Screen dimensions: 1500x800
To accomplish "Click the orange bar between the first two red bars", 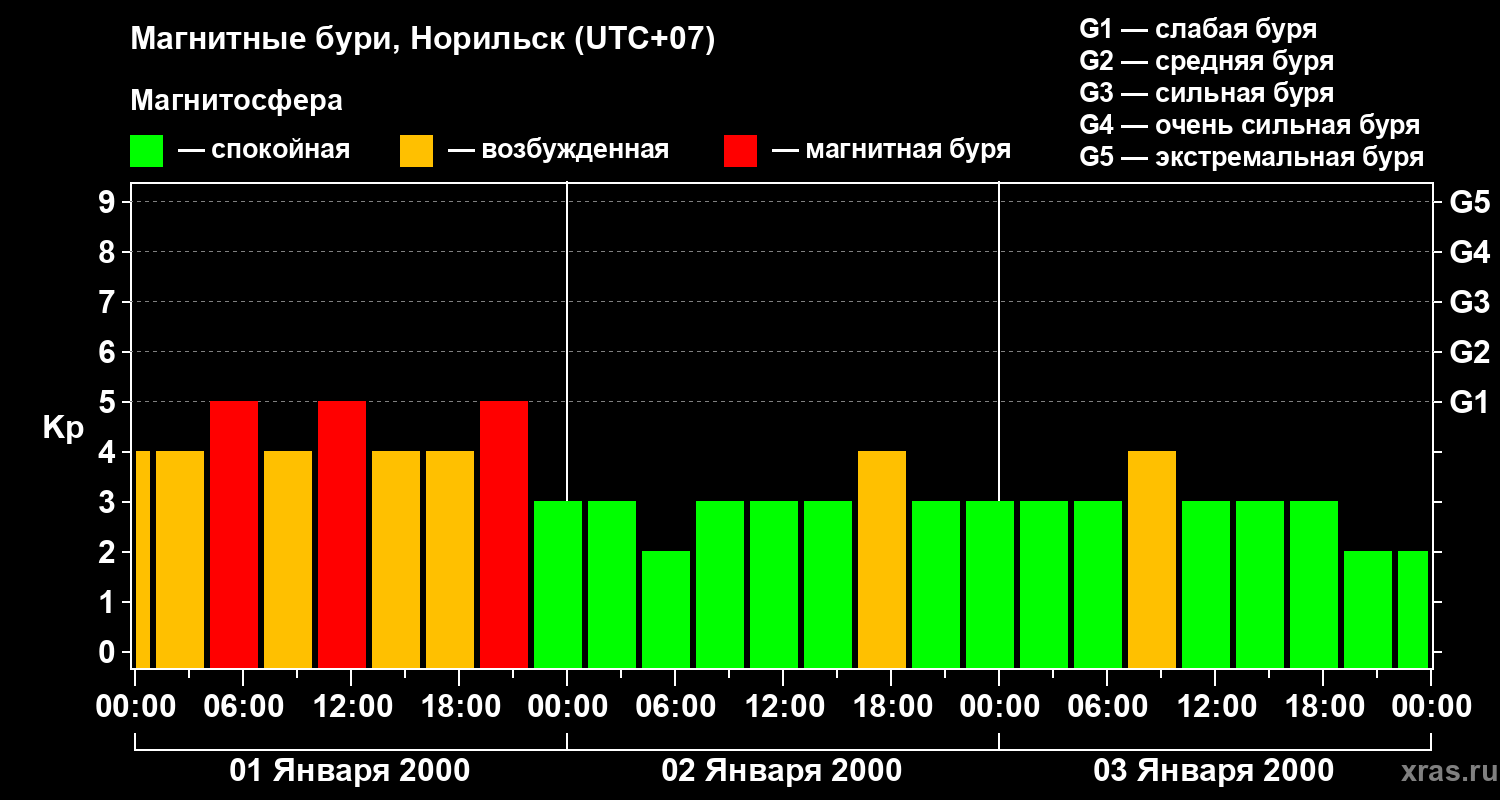I will (x=288, y=559).
